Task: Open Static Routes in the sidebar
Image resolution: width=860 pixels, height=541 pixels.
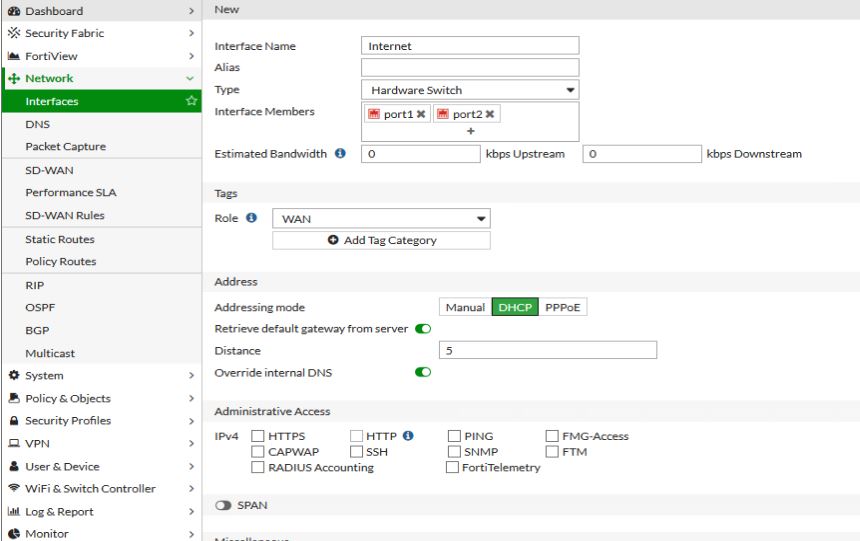Action: pyautogui.click(x=60, y=239)
